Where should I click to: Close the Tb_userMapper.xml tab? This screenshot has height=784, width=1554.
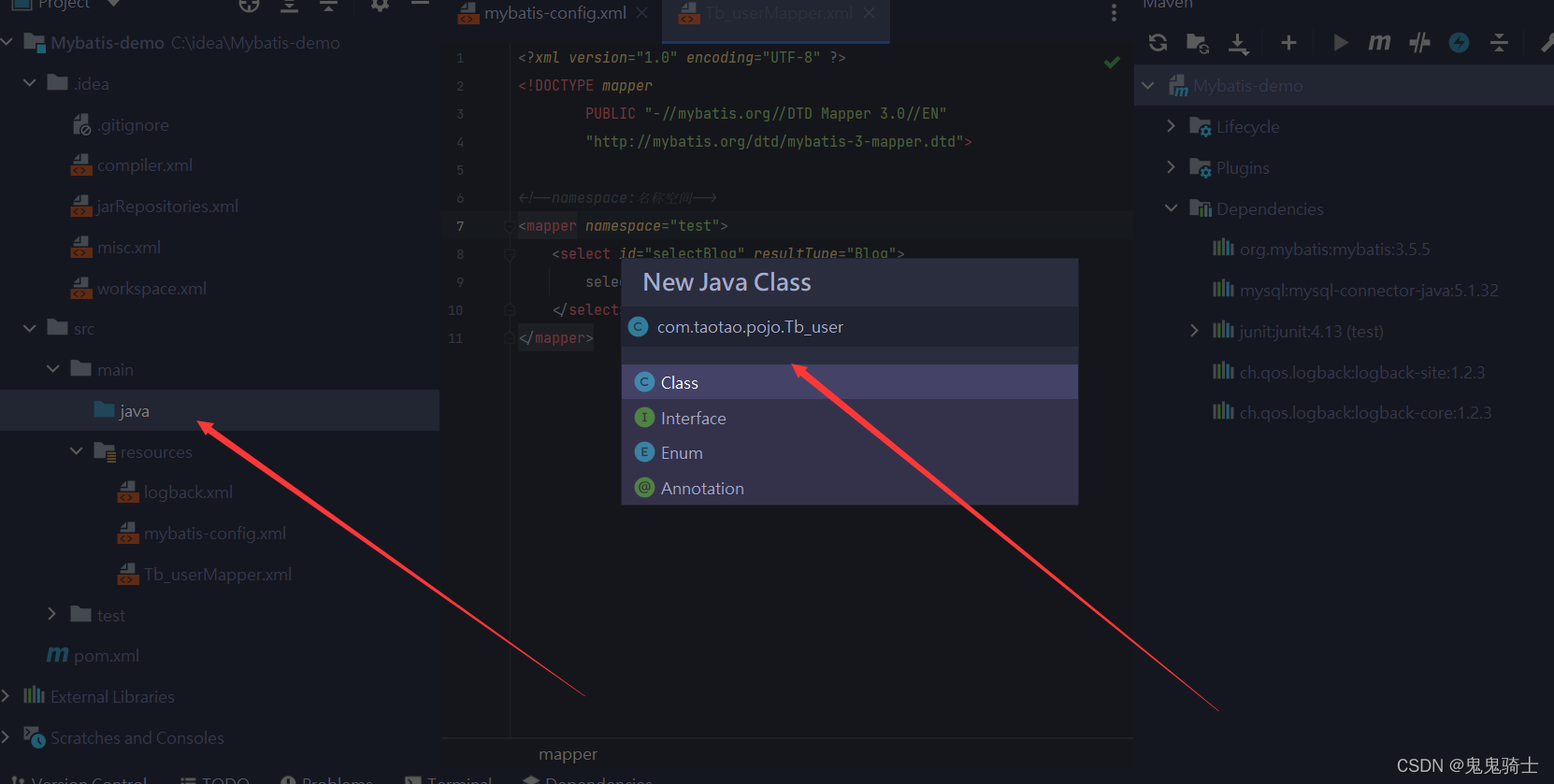[x=869, y=13]
